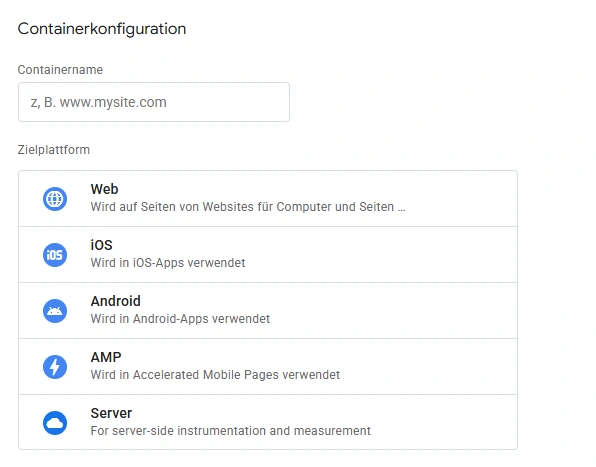The height and width of the screenshot is (467, 596).
Task: Click the Android robot icon
Action: (55, 311)
